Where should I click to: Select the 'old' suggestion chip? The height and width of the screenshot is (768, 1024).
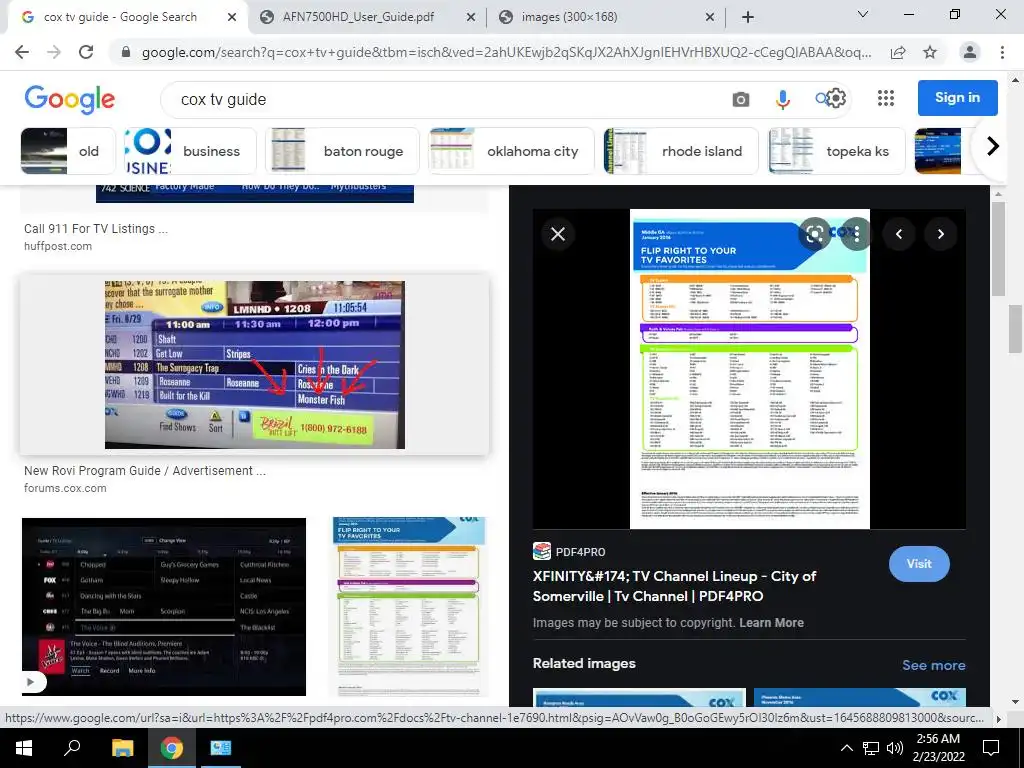[x=68, y=151]
